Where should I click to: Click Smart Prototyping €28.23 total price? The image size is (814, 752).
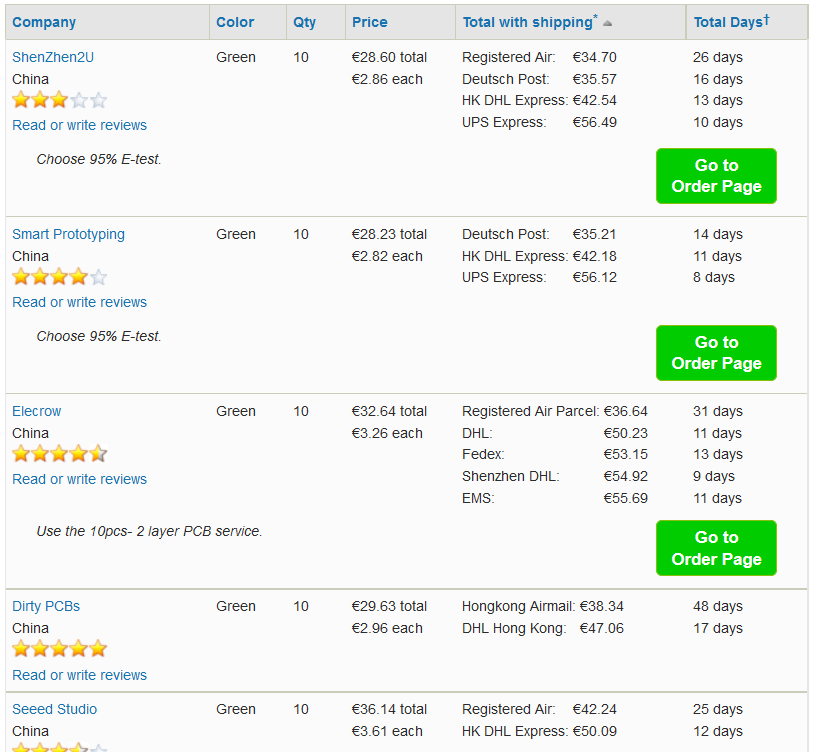(x=389, y=234)
